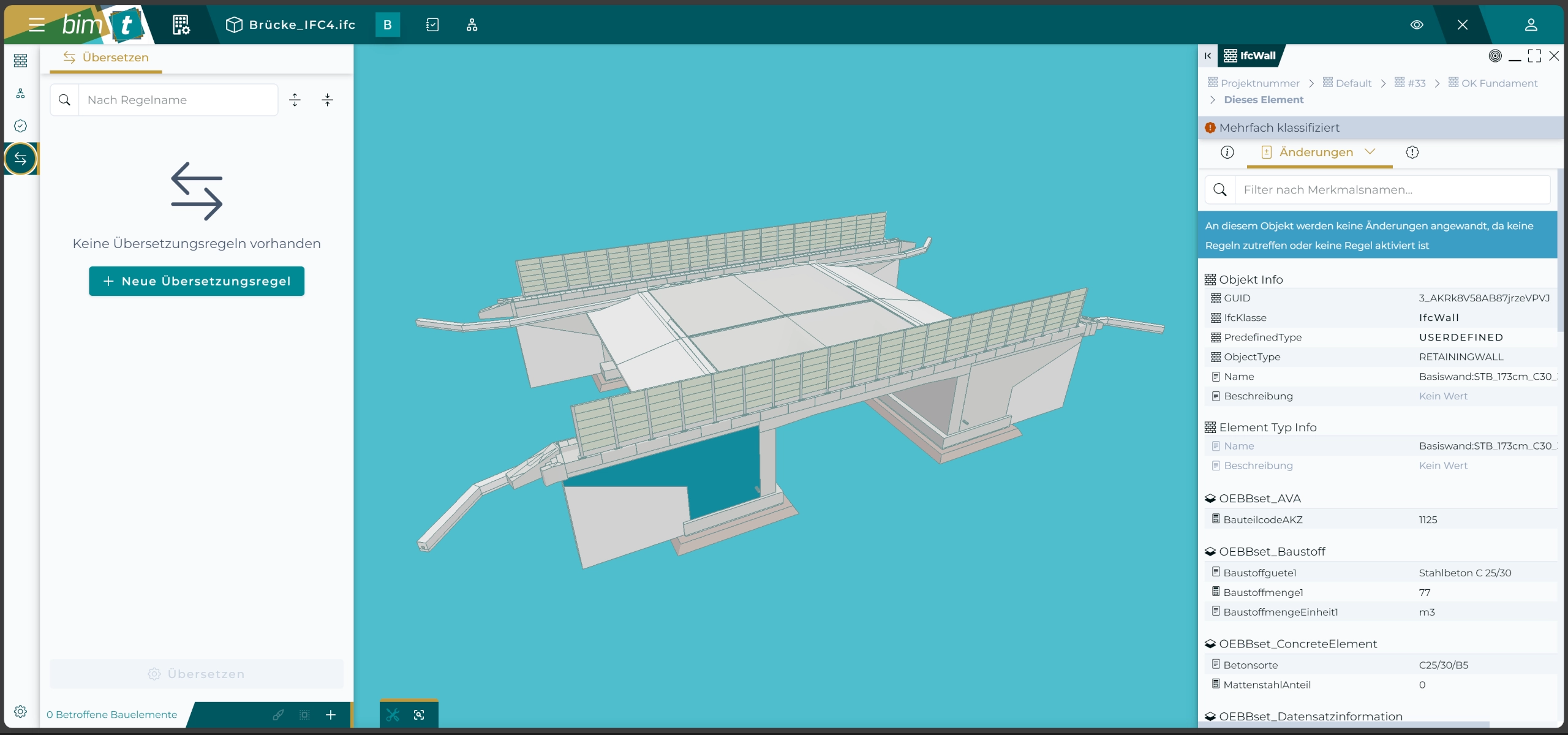This screenshot has width=1568, height=735.
Task: Open the checklist icon in top bar
Action: [x=432, y=24]
